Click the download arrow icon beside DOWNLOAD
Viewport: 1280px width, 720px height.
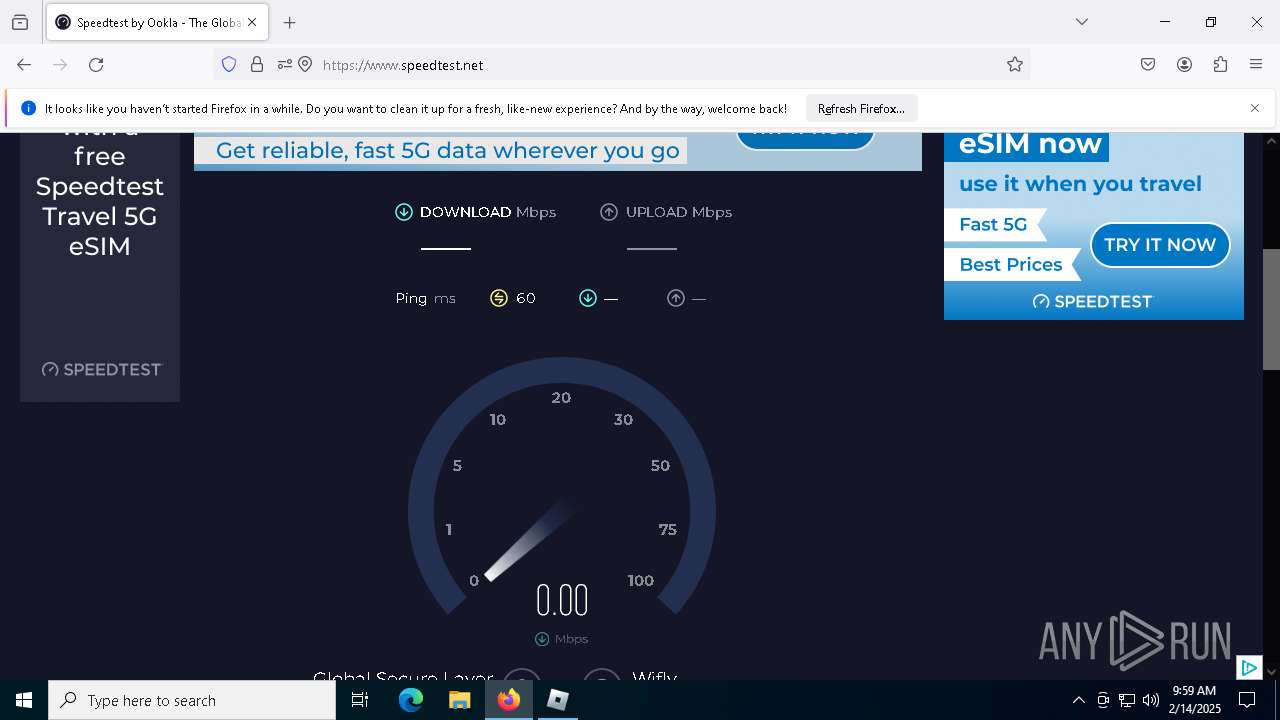point(404,212)
